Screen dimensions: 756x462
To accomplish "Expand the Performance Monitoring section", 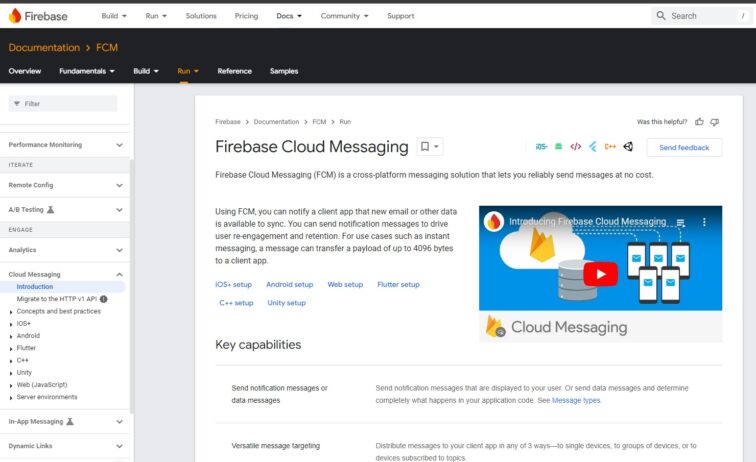I will pyautogui.click(x=119, y=145).
